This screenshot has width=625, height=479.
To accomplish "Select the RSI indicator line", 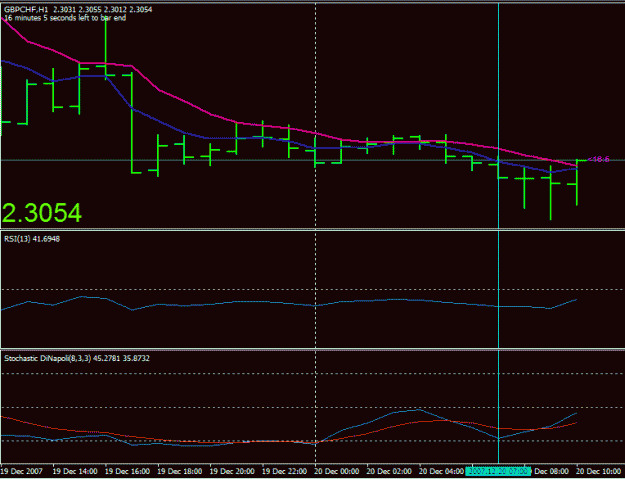I will [289, 303].
